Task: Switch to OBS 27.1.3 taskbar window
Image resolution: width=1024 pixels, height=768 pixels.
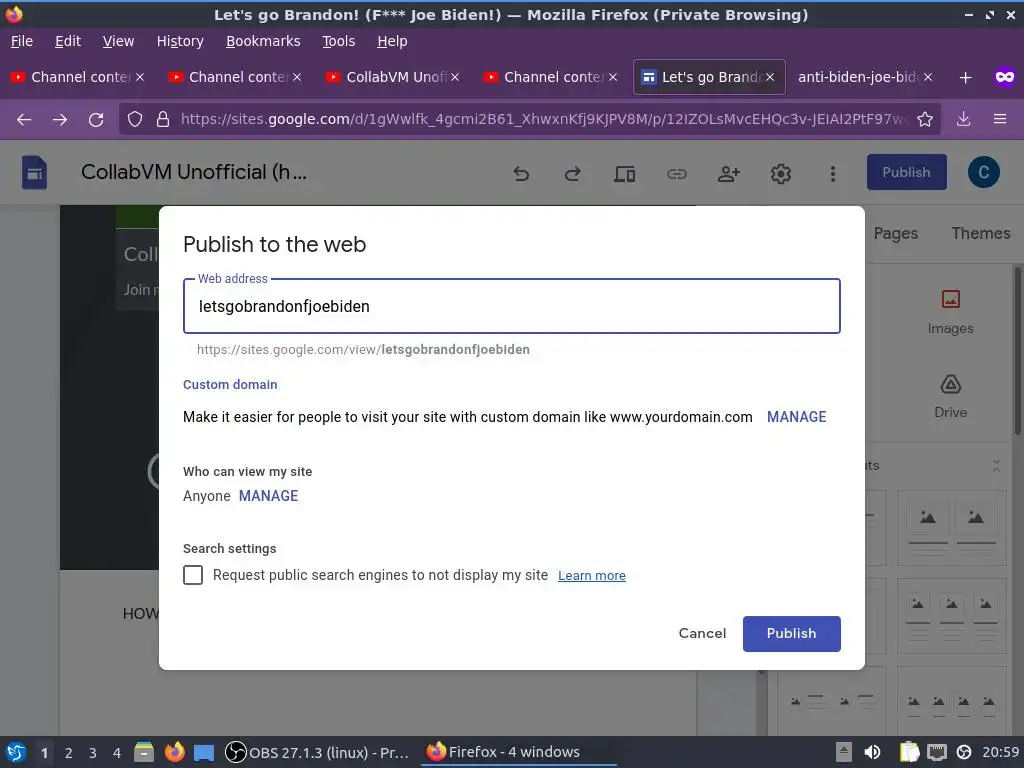Action: point(317,752)
